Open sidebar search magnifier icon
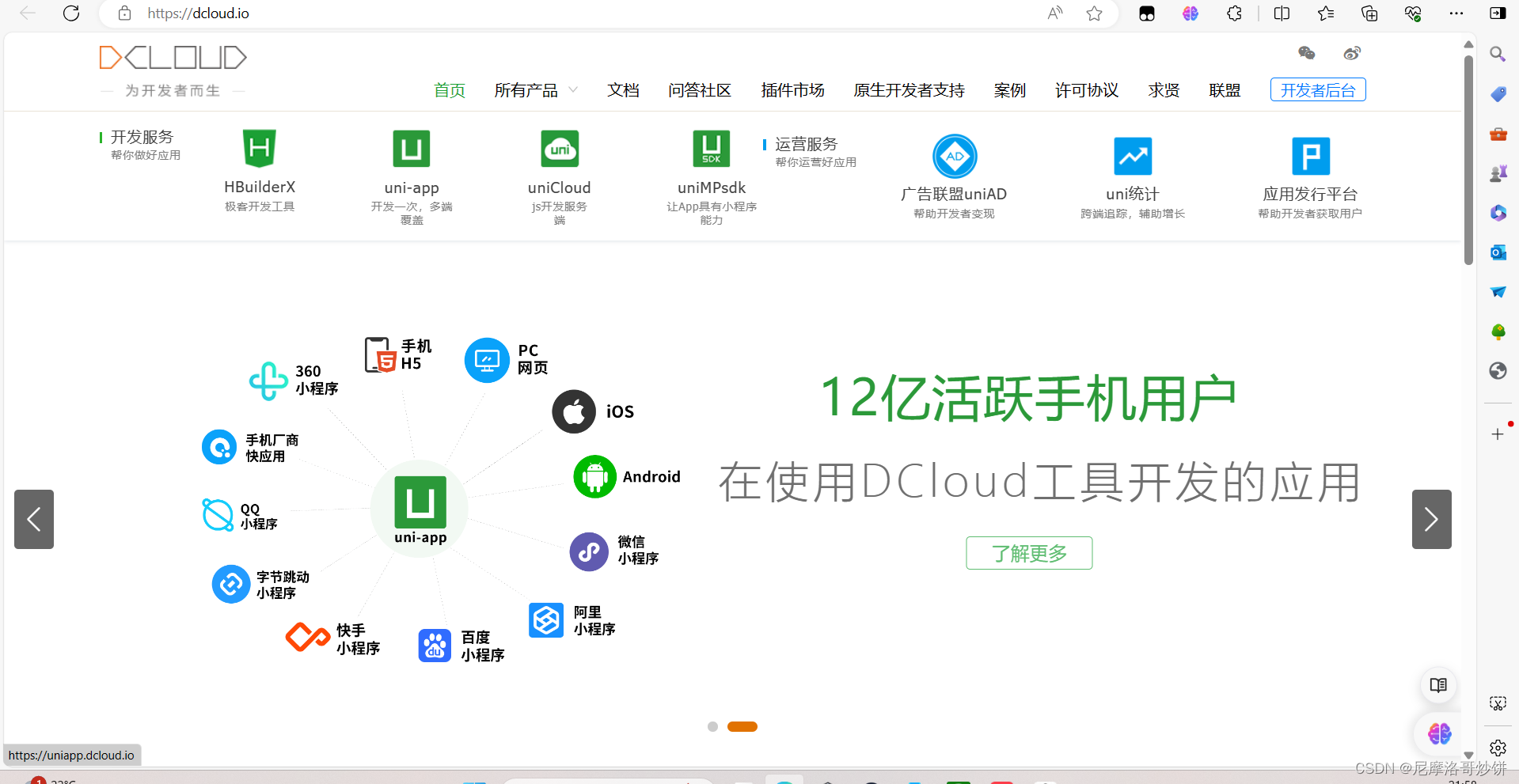Viewport: 1519px width, 784px height. click(x=1498, y=54)
